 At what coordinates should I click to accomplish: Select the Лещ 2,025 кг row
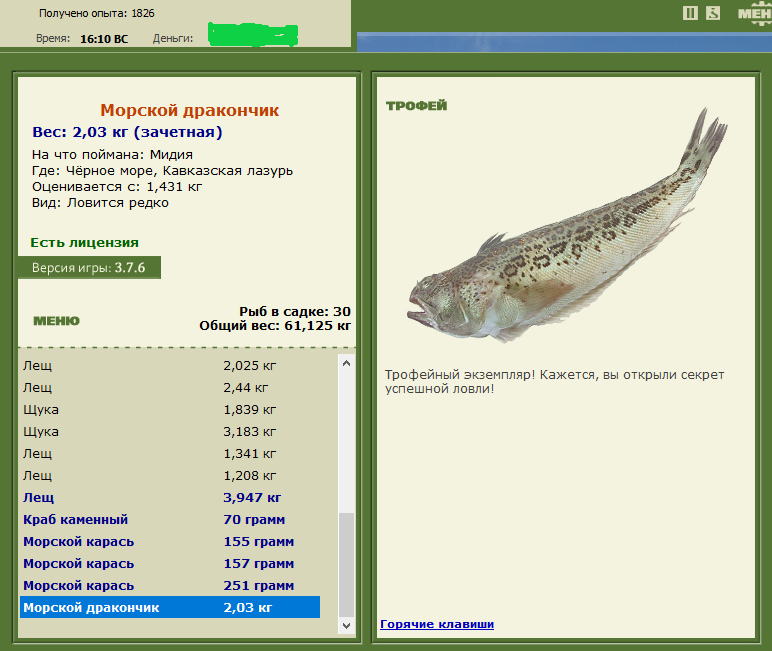tap(170, 365)
